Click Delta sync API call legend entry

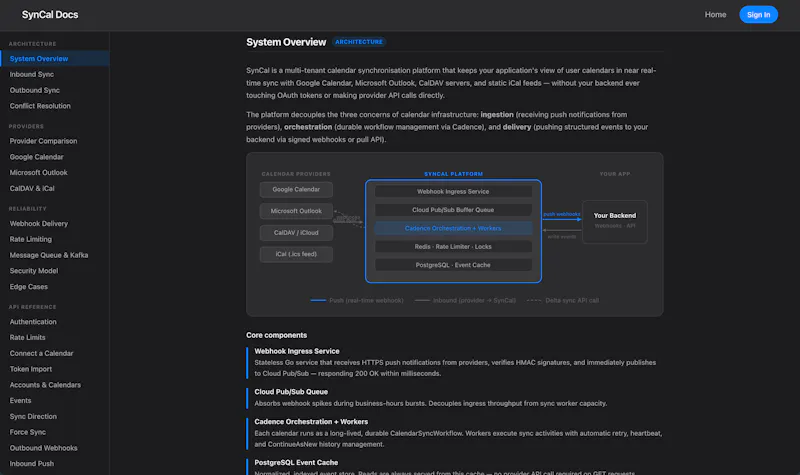[563, 301]
